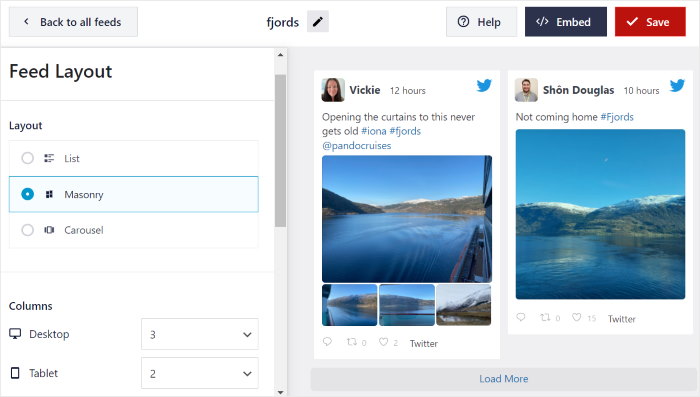Click the Masonry grid icon
The width and height of the screenshot is (700, 397).
coord(49,194)
